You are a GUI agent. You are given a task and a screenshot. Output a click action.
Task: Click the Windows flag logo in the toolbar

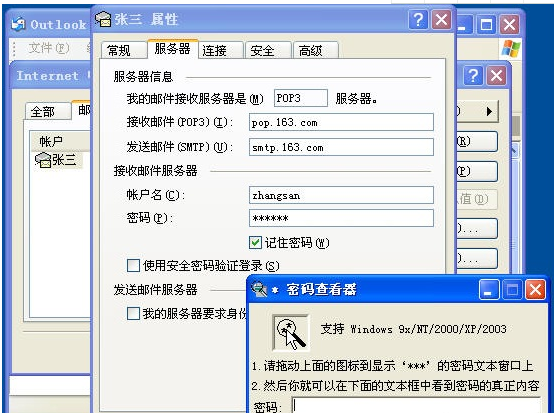(x=511, y=48)
